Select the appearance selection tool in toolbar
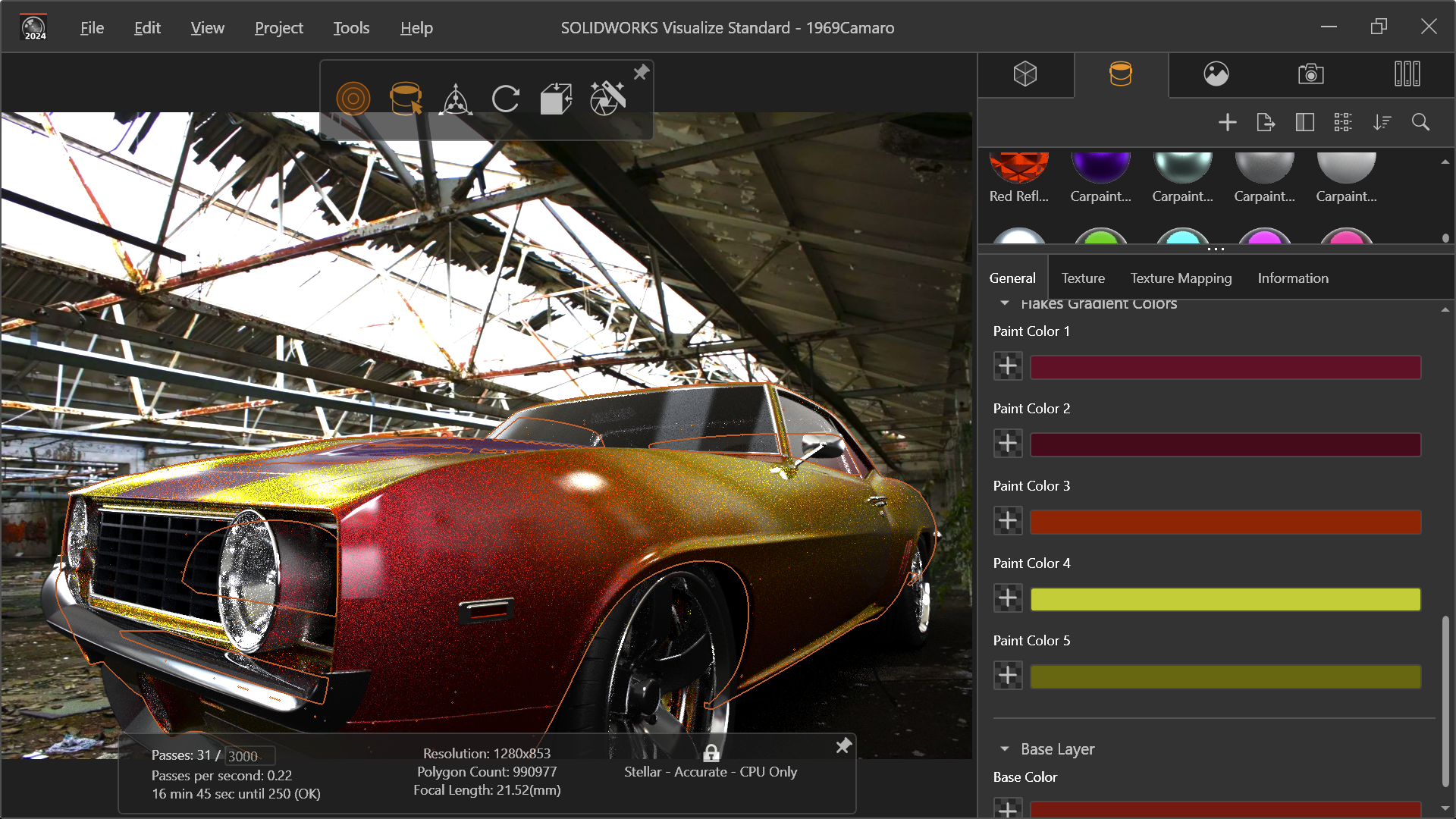Screen dimensions: 1456x819 405,99
